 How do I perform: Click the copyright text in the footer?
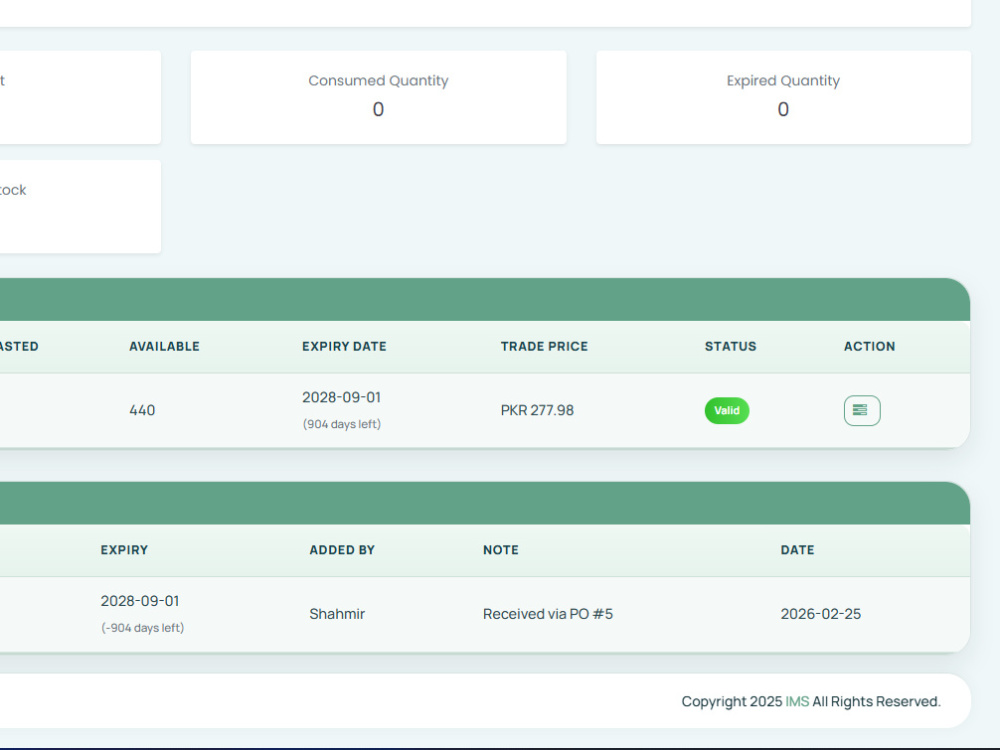tap(811, 702)
